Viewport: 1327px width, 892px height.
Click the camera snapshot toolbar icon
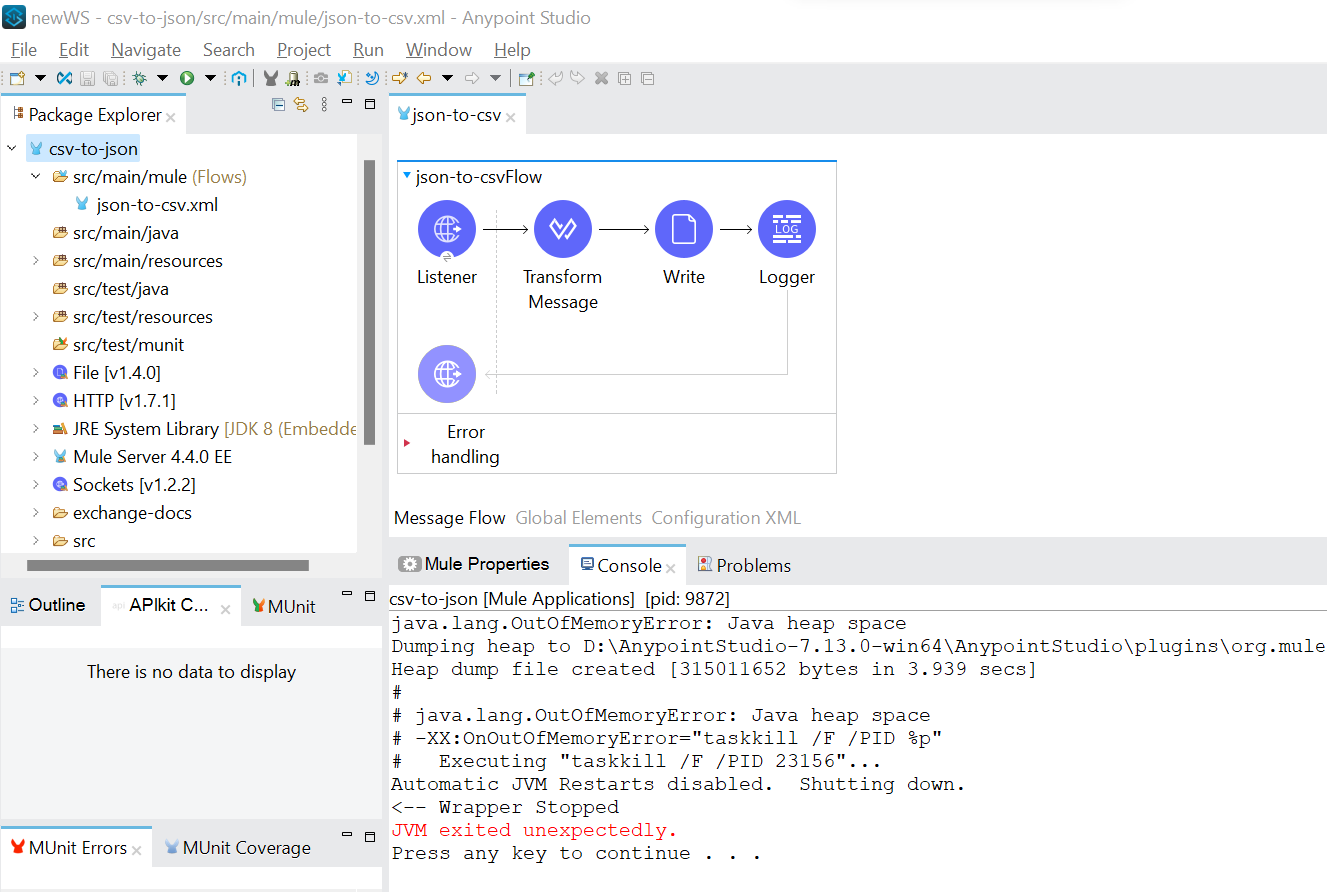coord(321,78)
